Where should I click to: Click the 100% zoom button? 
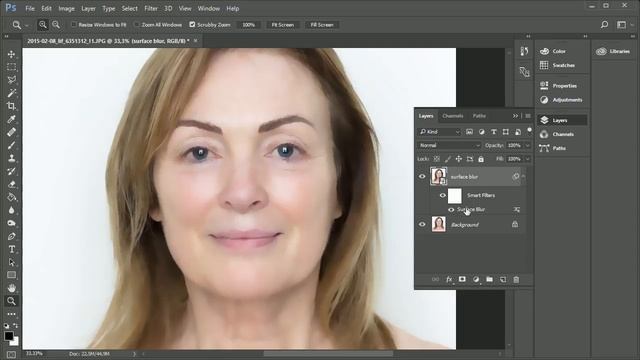[249, 25]
